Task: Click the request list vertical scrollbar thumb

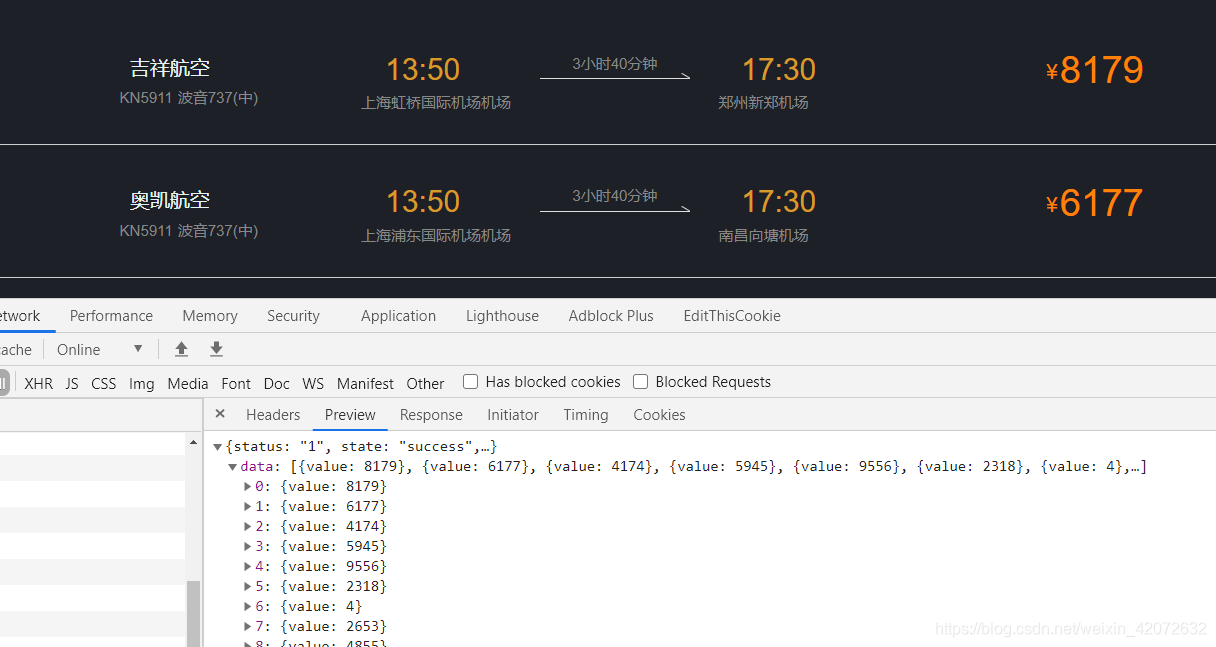Action: click(x=193, y=613)
